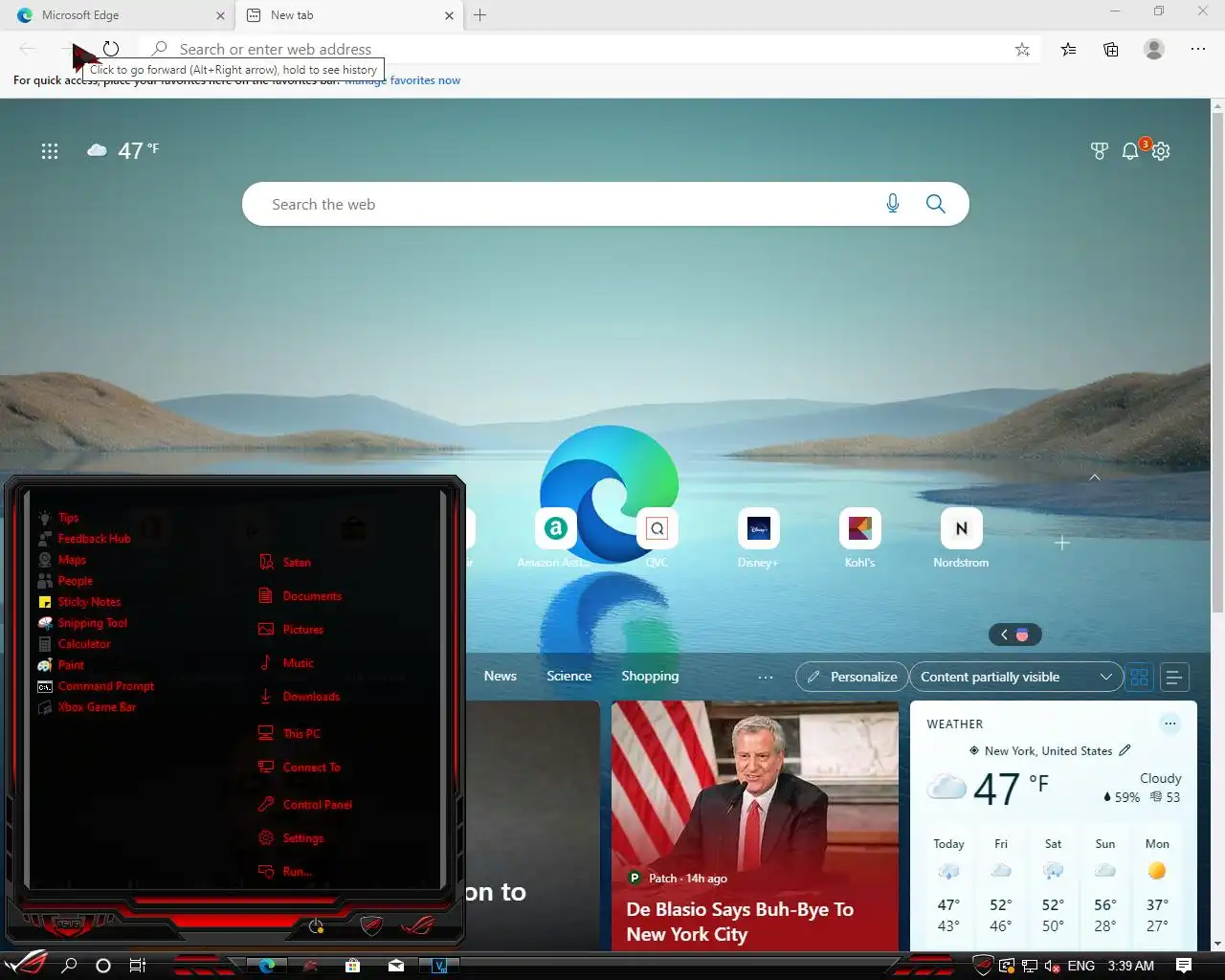1225x980 pixels.
Task: Open Edge Settings and more menu
Action: pyautogui.click(x=1198, y=49)
